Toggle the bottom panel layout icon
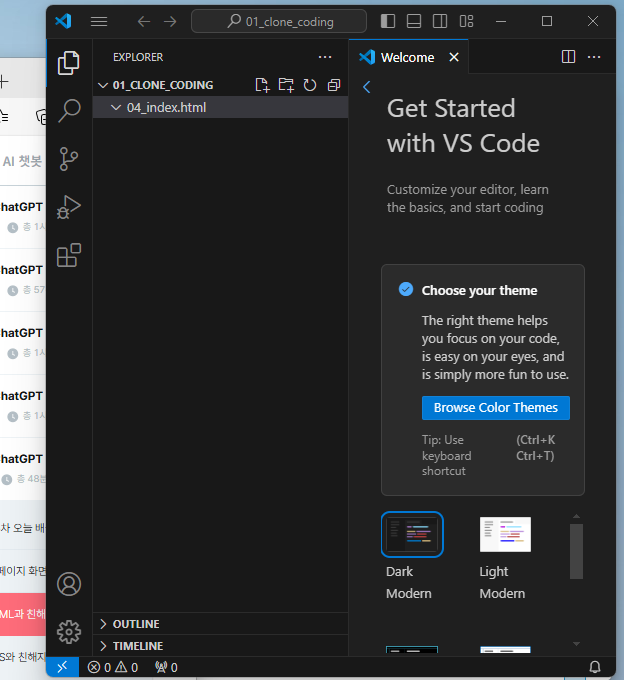Image resolution: width=624 pixels, height=680 pixels. point(414,21)
